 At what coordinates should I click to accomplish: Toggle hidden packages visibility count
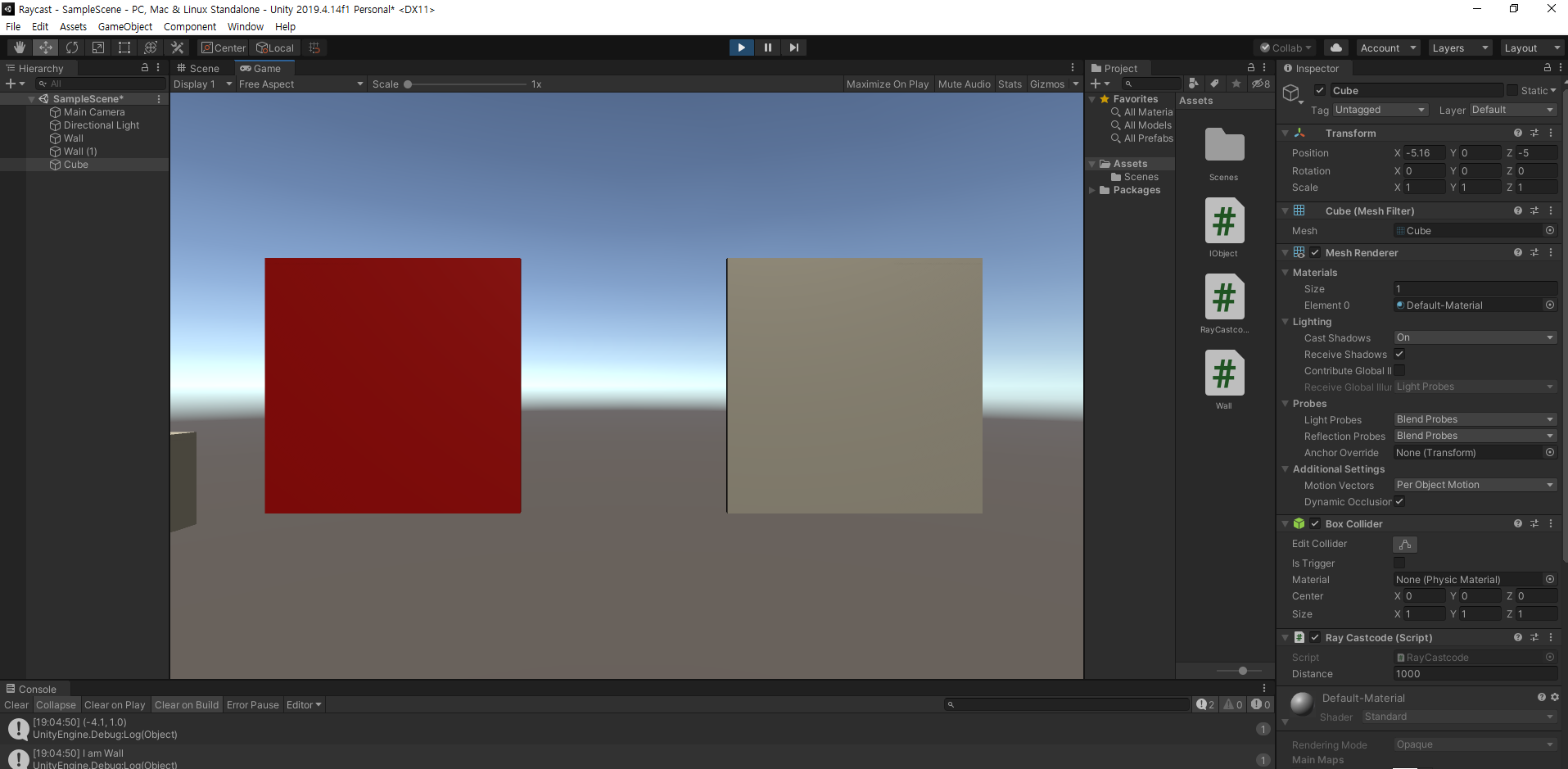(1261, 84)
